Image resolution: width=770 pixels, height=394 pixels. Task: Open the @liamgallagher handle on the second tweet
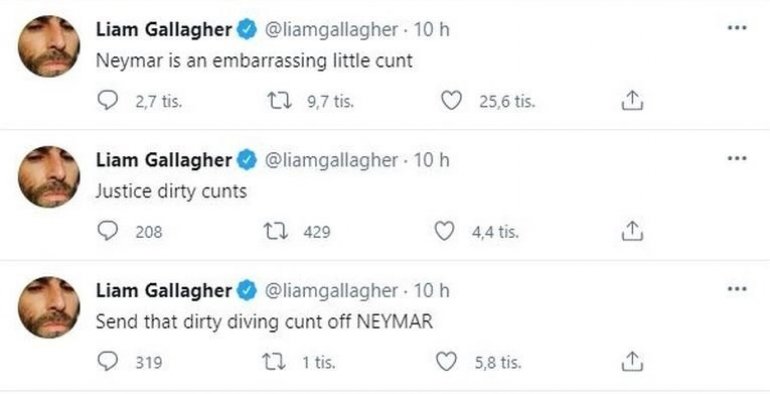pos(331,161)
